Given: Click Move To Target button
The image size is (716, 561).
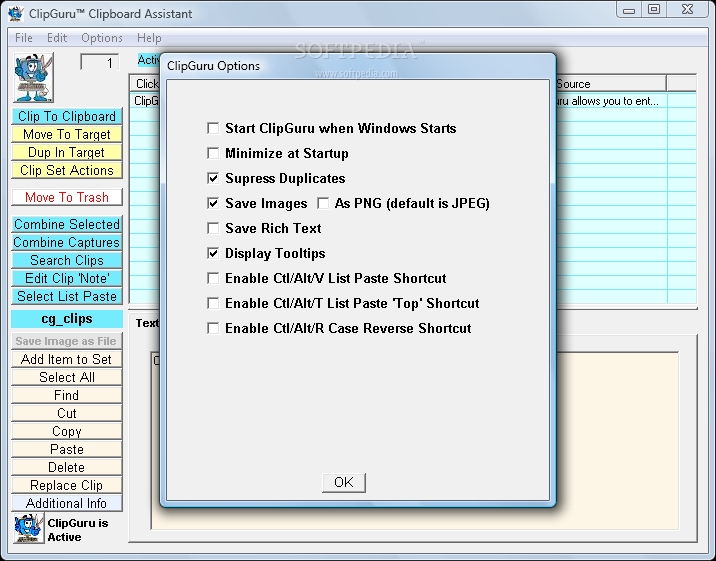Looking at the screenshot, I should pyautogui.click(x=67, y=134).
